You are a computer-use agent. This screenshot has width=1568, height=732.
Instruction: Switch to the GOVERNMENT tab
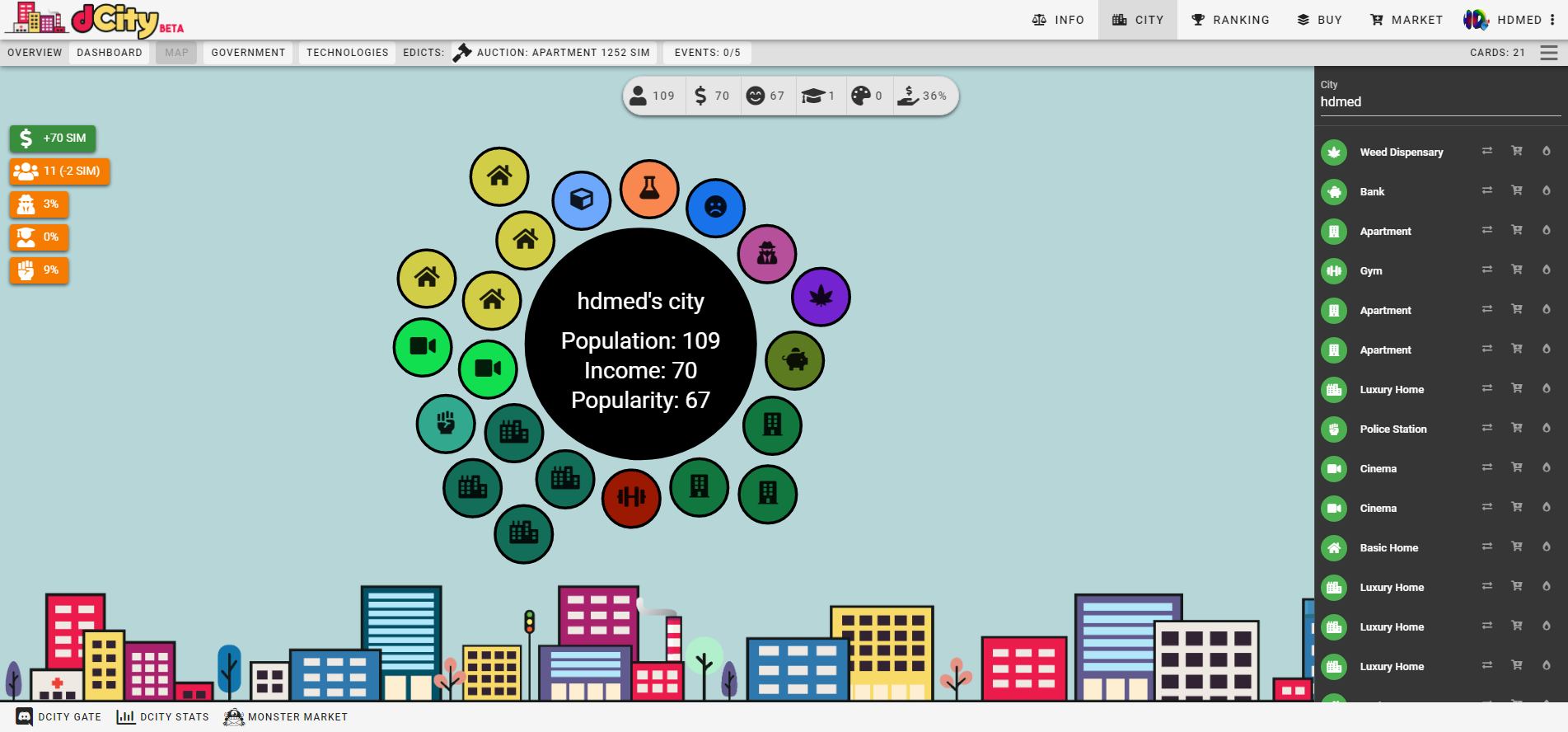coord(248,53)
